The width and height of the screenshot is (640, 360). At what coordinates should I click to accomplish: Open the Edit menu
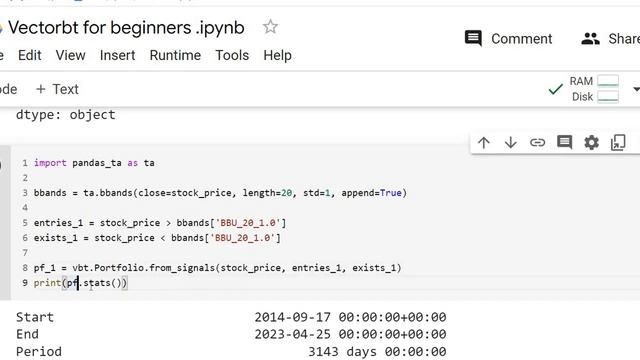[x=29, y=55]
